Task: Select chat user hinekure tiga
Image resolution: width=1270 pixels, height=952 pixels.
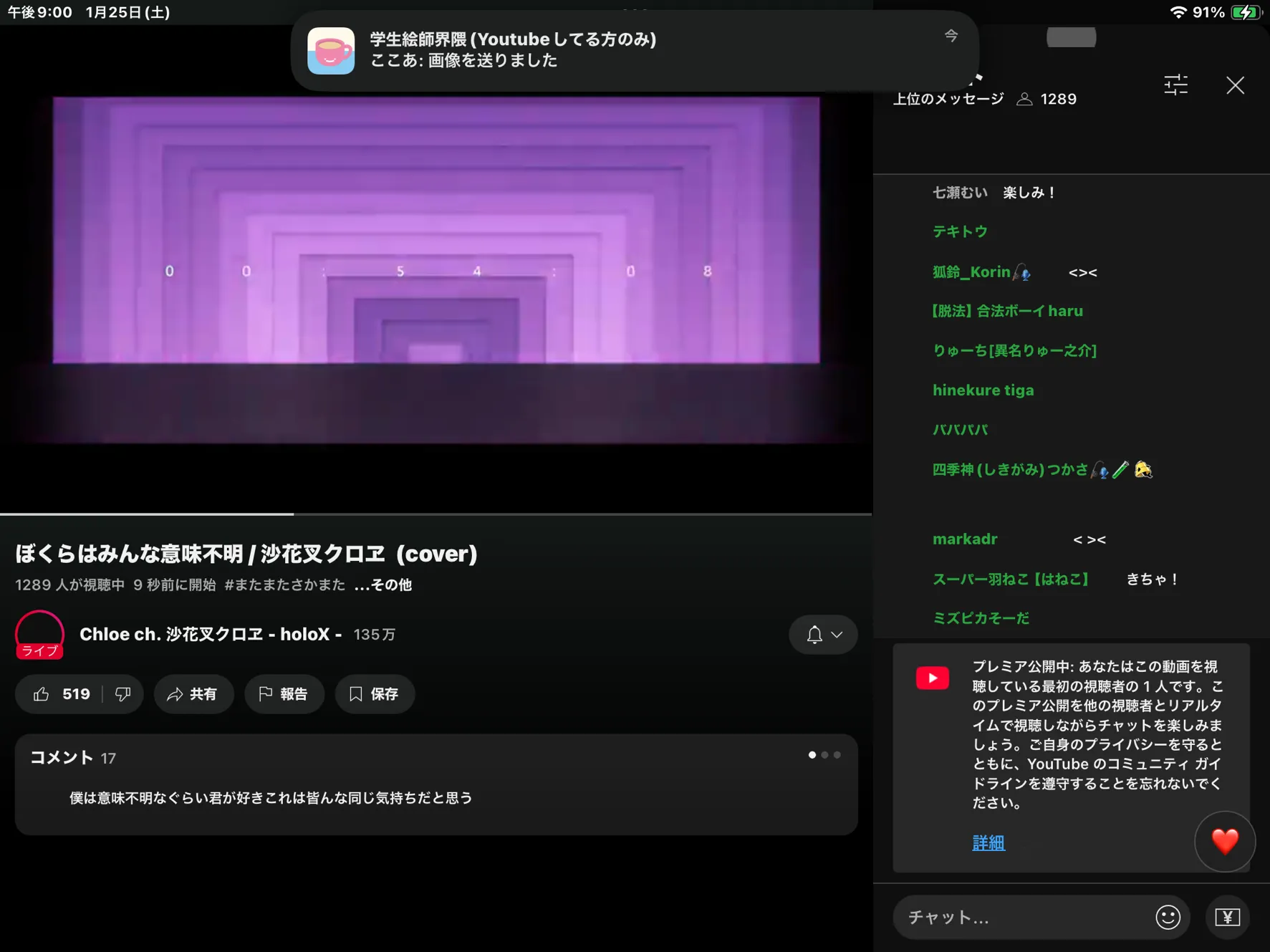Action: click(x=983, y=390)
